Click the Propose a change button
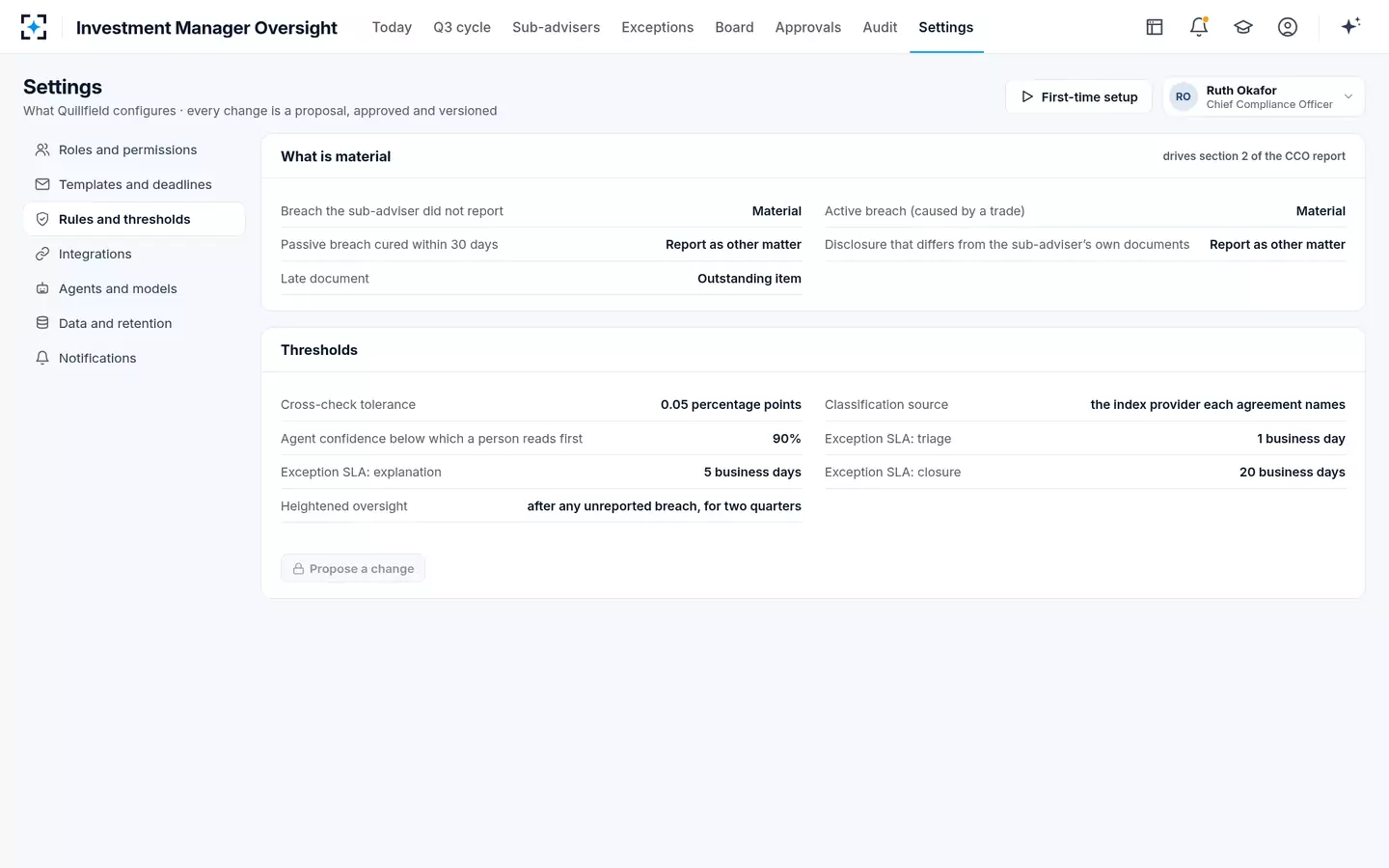Image resolution: width=1389 pixels, height=868 pixels. 353,569
